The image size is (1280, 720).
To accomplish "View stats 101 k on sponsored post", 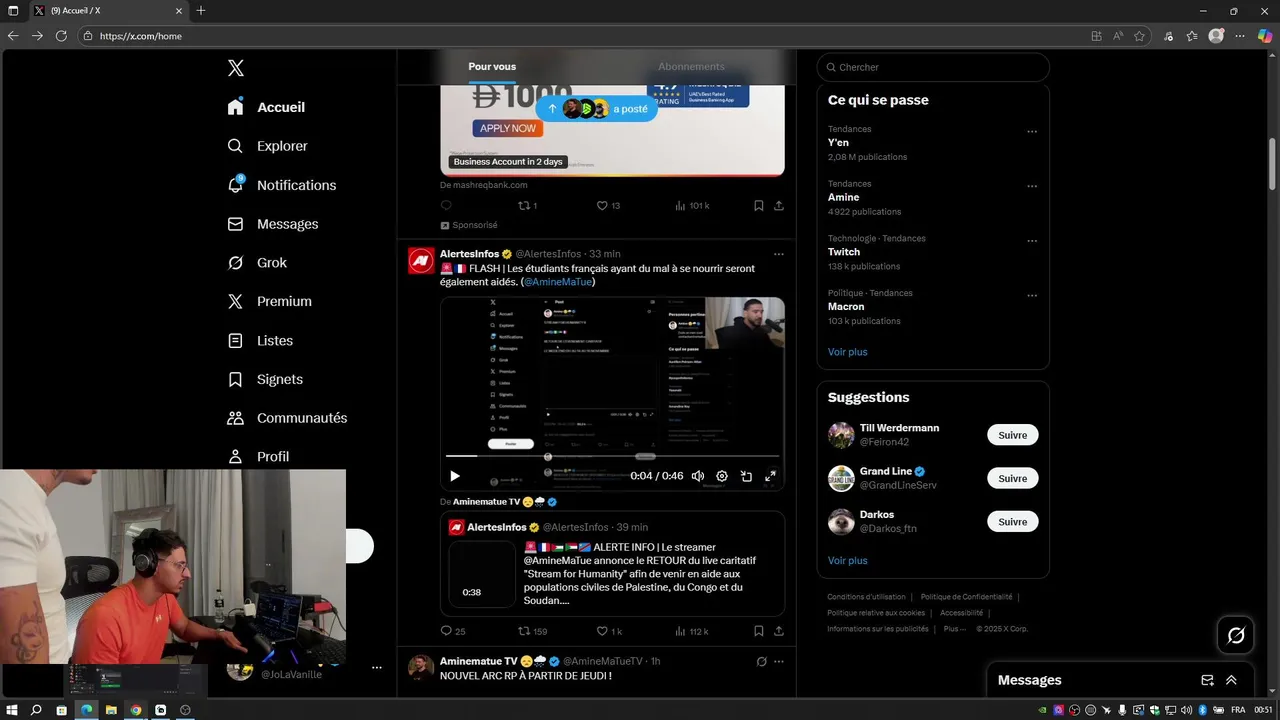I will point(692,205).
